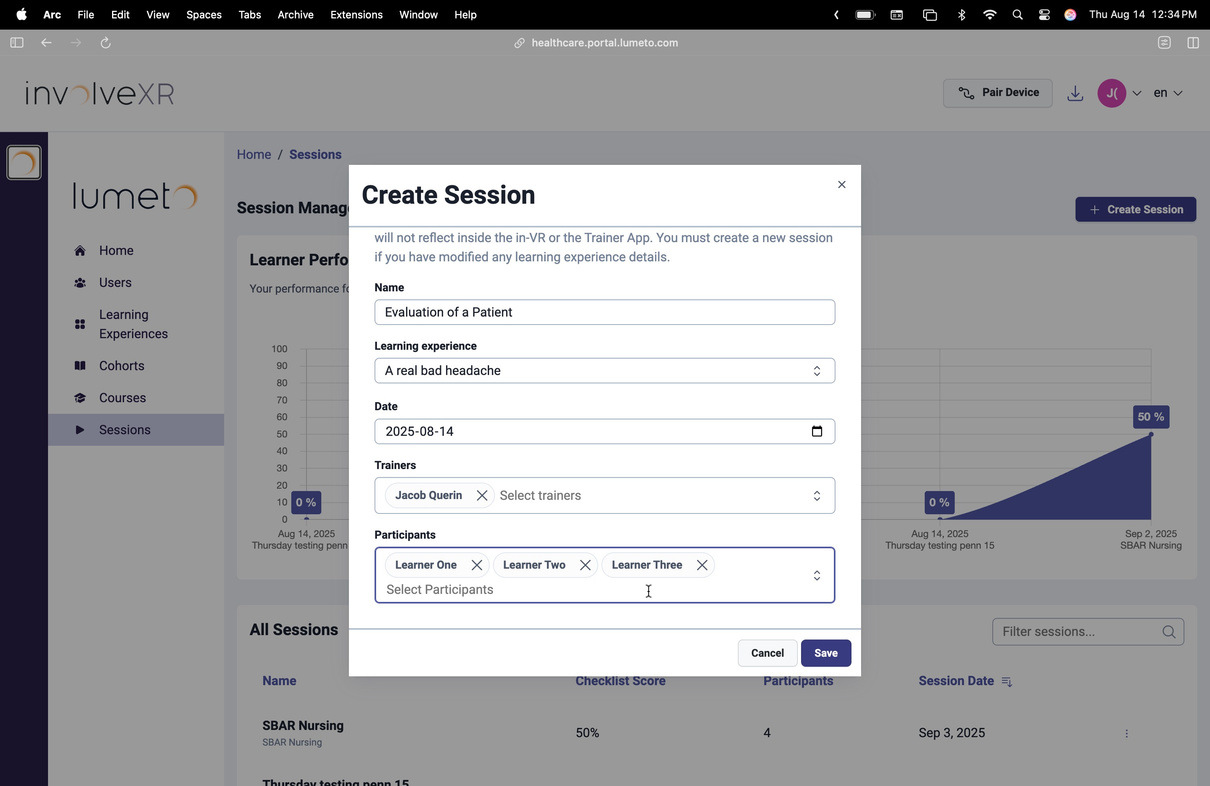The image size is (1210, 786).
Task: Remove Jacob Querin trainer chip
Action: point(482,495)
